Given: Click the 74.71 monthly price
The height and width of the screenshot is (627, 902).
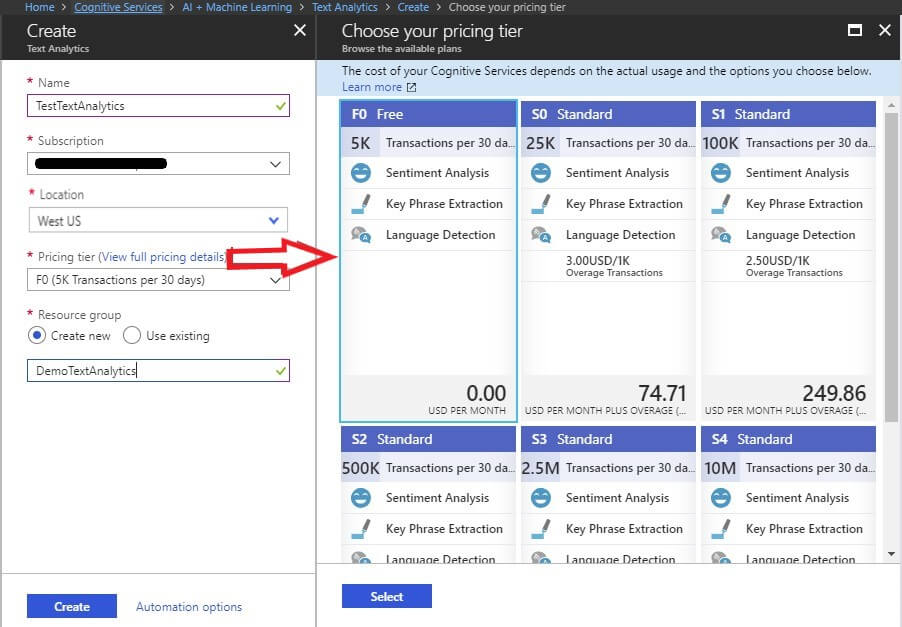Looking at the screenshot, I should pyautogui.click(x=662, y=393).
